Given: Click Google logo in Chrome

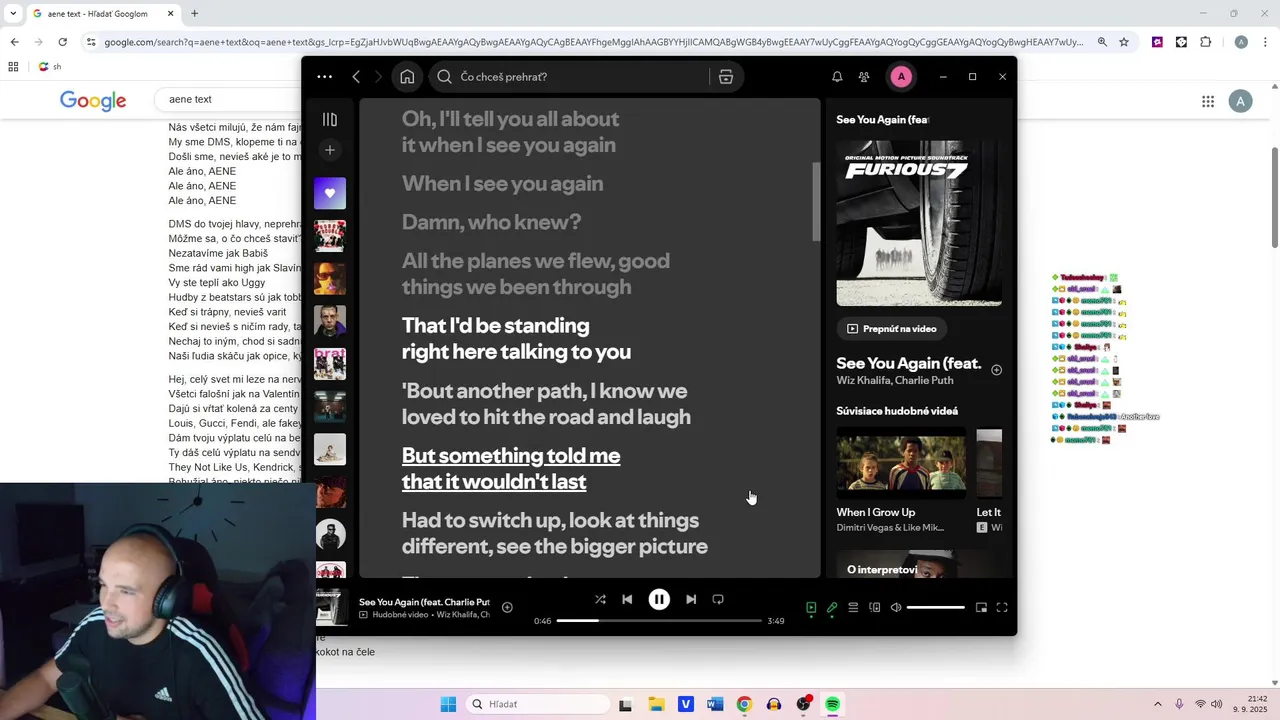Looking at the screenshot, I should point(93,100).
